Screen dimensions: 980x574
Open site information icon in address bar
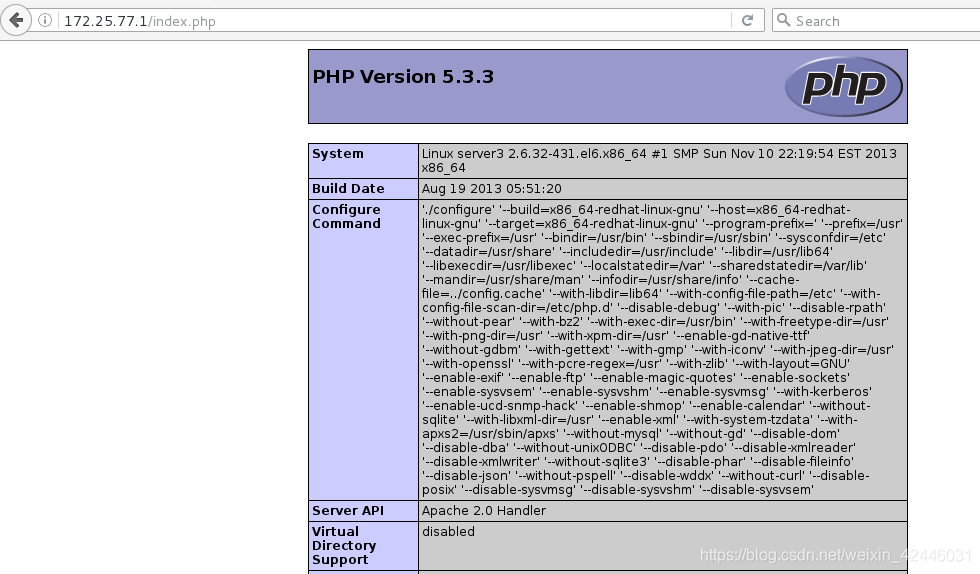coord(45,21)
